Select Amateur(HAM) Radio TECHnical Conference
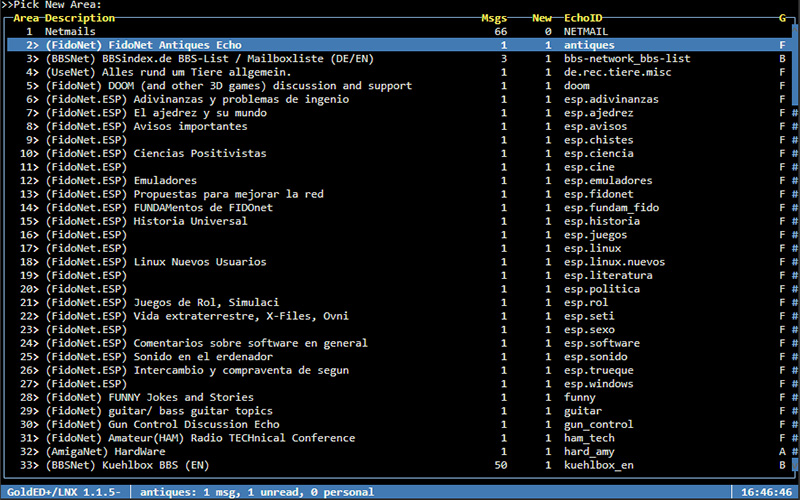Image resolution: width=800 pixels, height=500 pixels. click(399, 438)
